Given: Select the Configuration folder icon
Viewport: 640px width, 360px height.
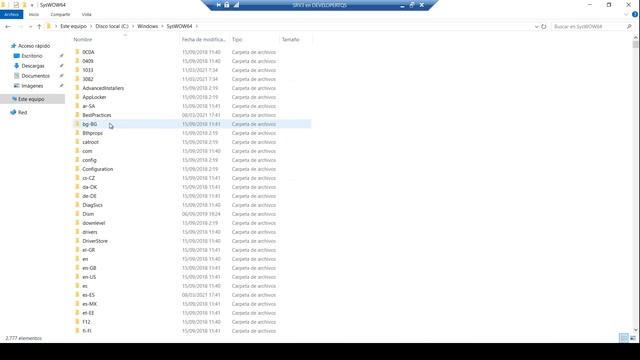Looking at the screenshot, I should pos(77,169).
